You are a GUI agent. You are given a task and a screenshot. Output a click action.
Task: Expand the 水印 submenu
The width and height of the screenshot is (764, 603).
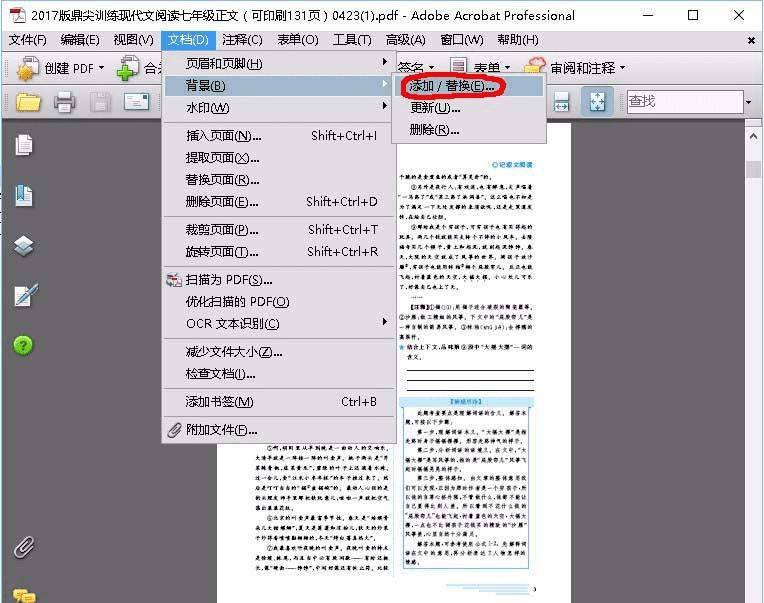click(x=279, y=107)
